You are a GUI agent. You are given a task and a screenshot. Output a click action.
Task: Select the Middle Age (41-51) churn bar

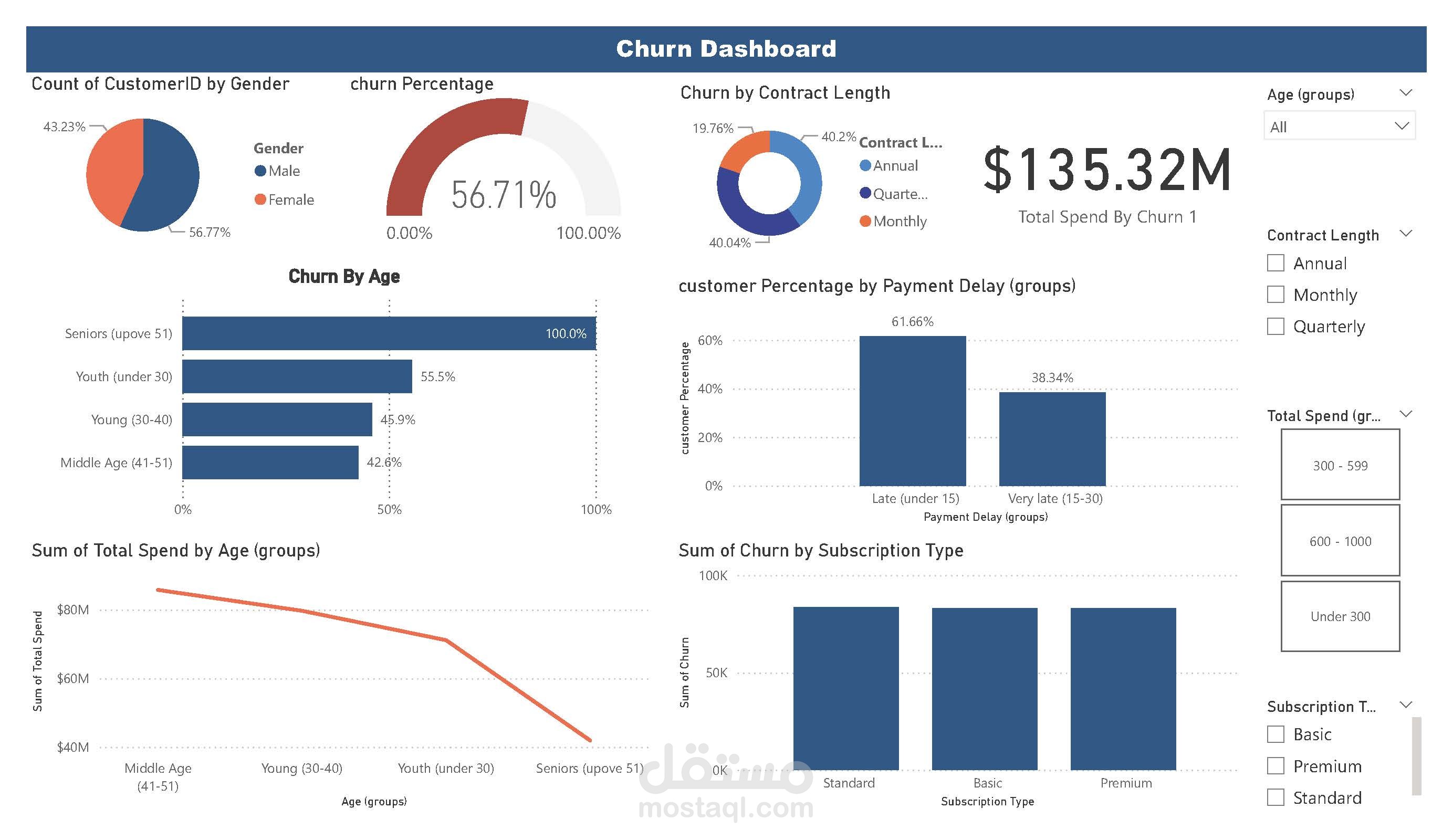[x=270, y=463]
